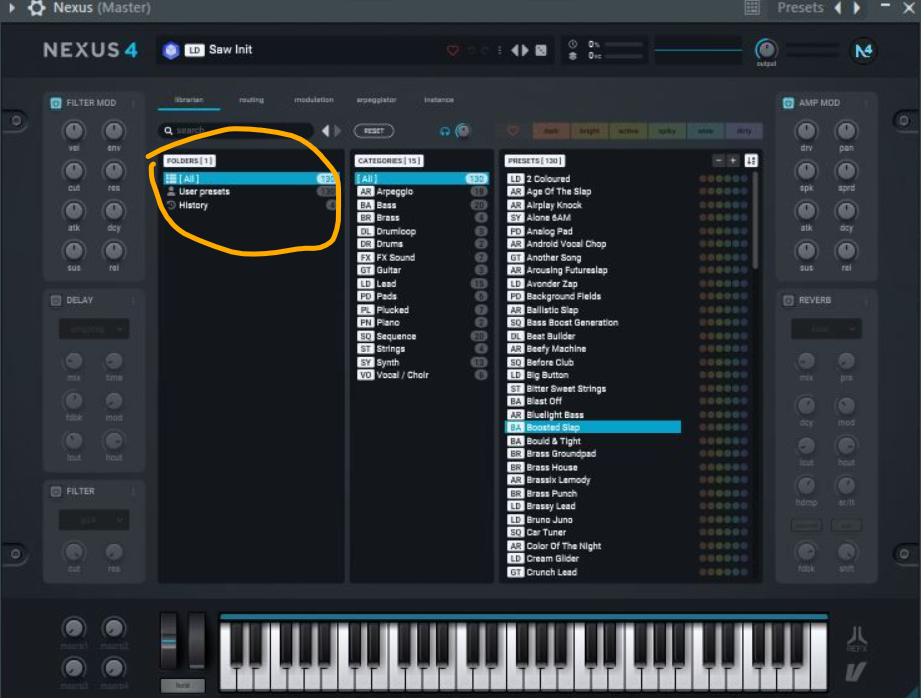Open the Delay type dropdown
The width and height of the screenshot is (921, 698).
pyautogui.click(x=94, y=329)
